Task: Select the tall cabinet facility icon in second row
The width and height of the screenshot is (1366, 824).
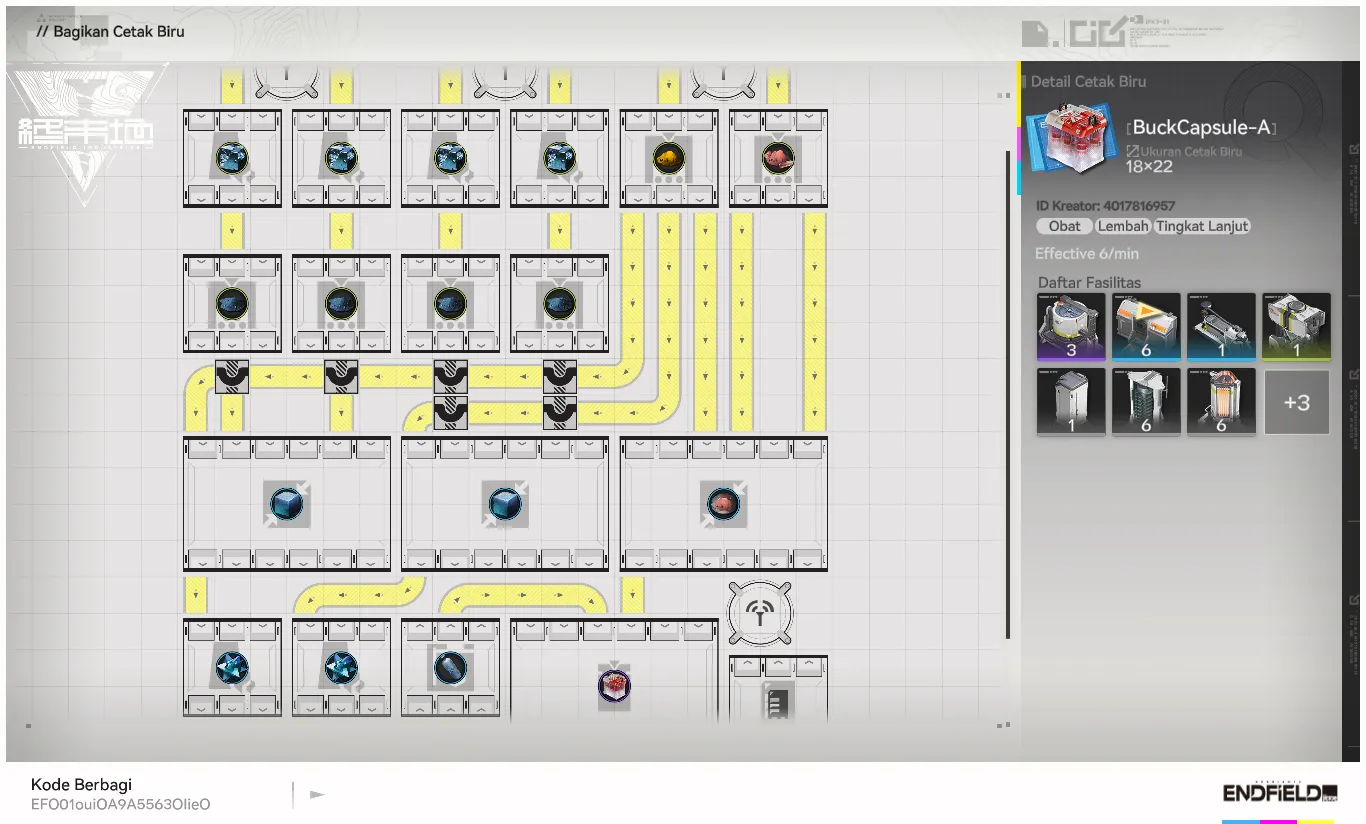Action: pos(1070,401)
